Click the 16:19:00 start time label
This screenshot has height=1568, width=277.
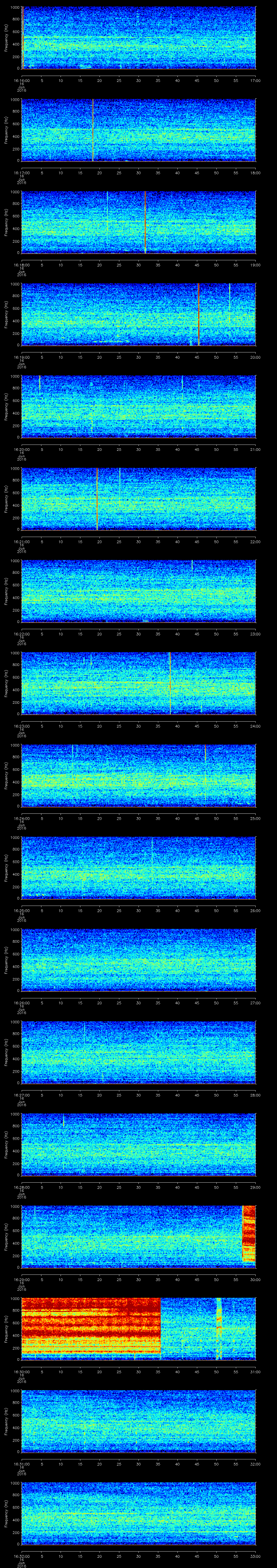click(x=22, y=357)
